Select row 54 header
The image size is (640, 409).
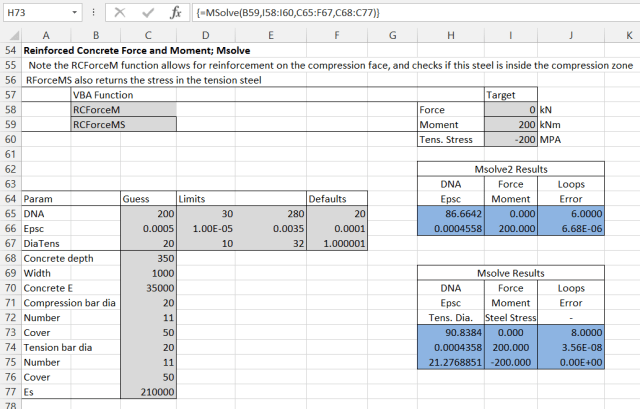(x=9, y=50)
